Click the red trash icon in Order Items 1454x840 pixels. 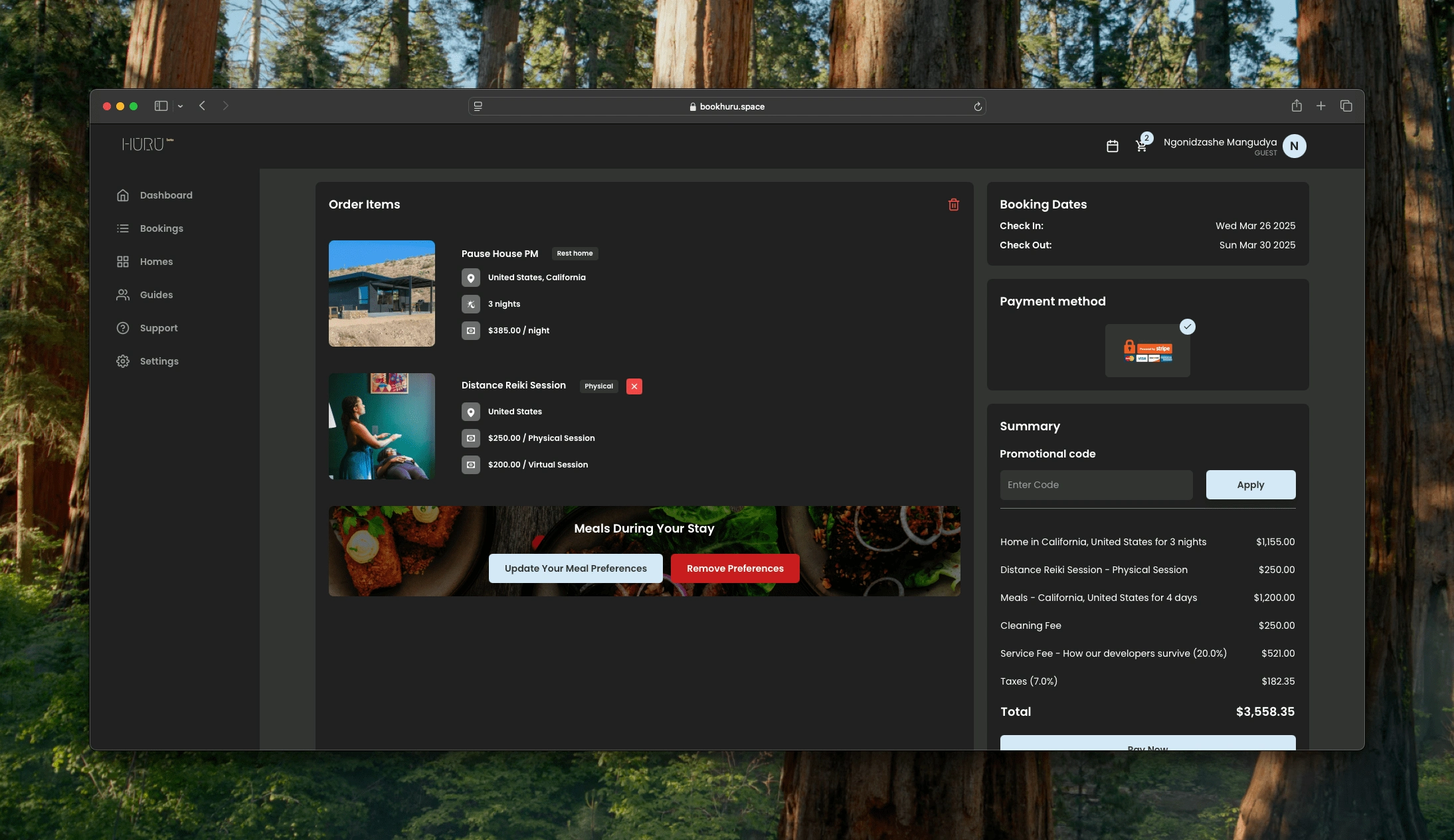click(953, 205)
